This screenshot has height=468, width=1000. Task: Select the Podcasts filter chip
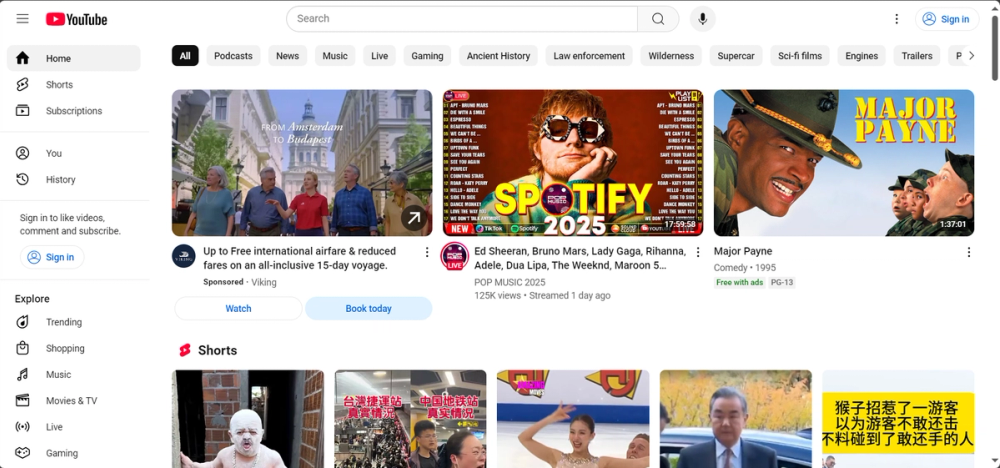click(233, 55)
